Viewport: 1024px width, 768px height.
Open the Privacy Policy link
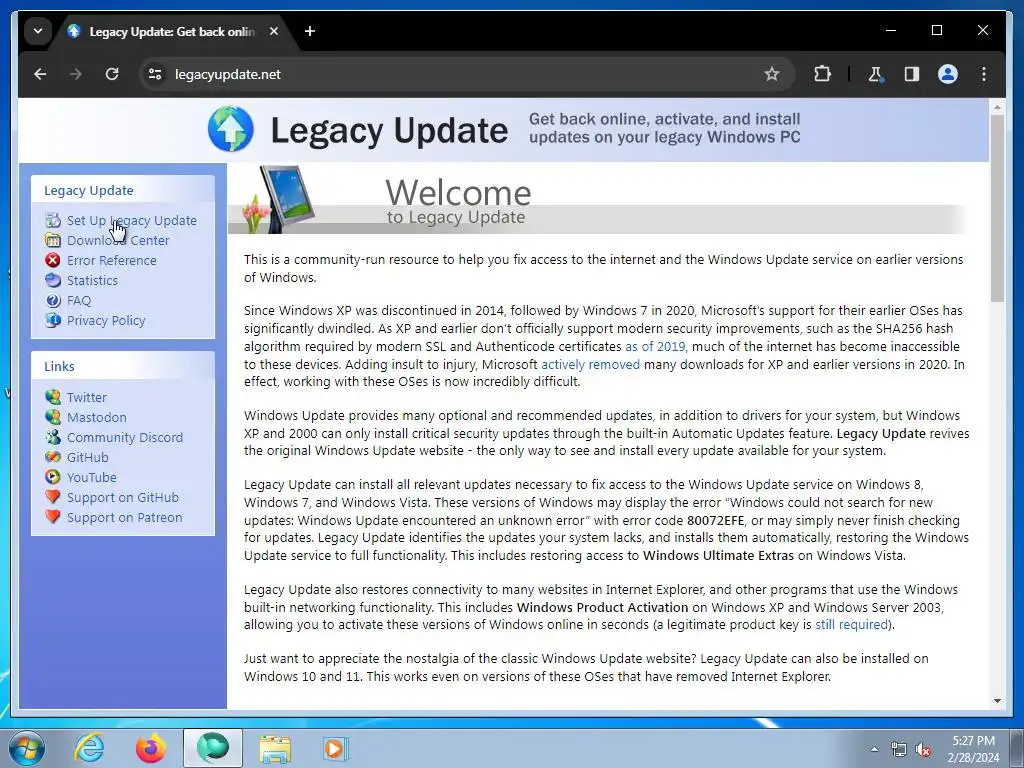pyautogui.click(x=106, y=321)
